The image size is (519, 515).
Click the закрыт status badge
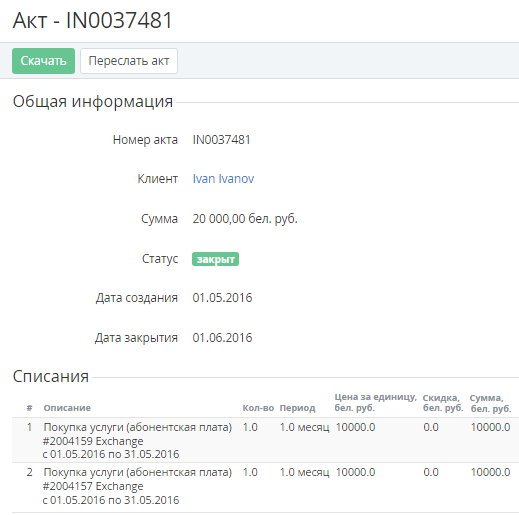215,259
